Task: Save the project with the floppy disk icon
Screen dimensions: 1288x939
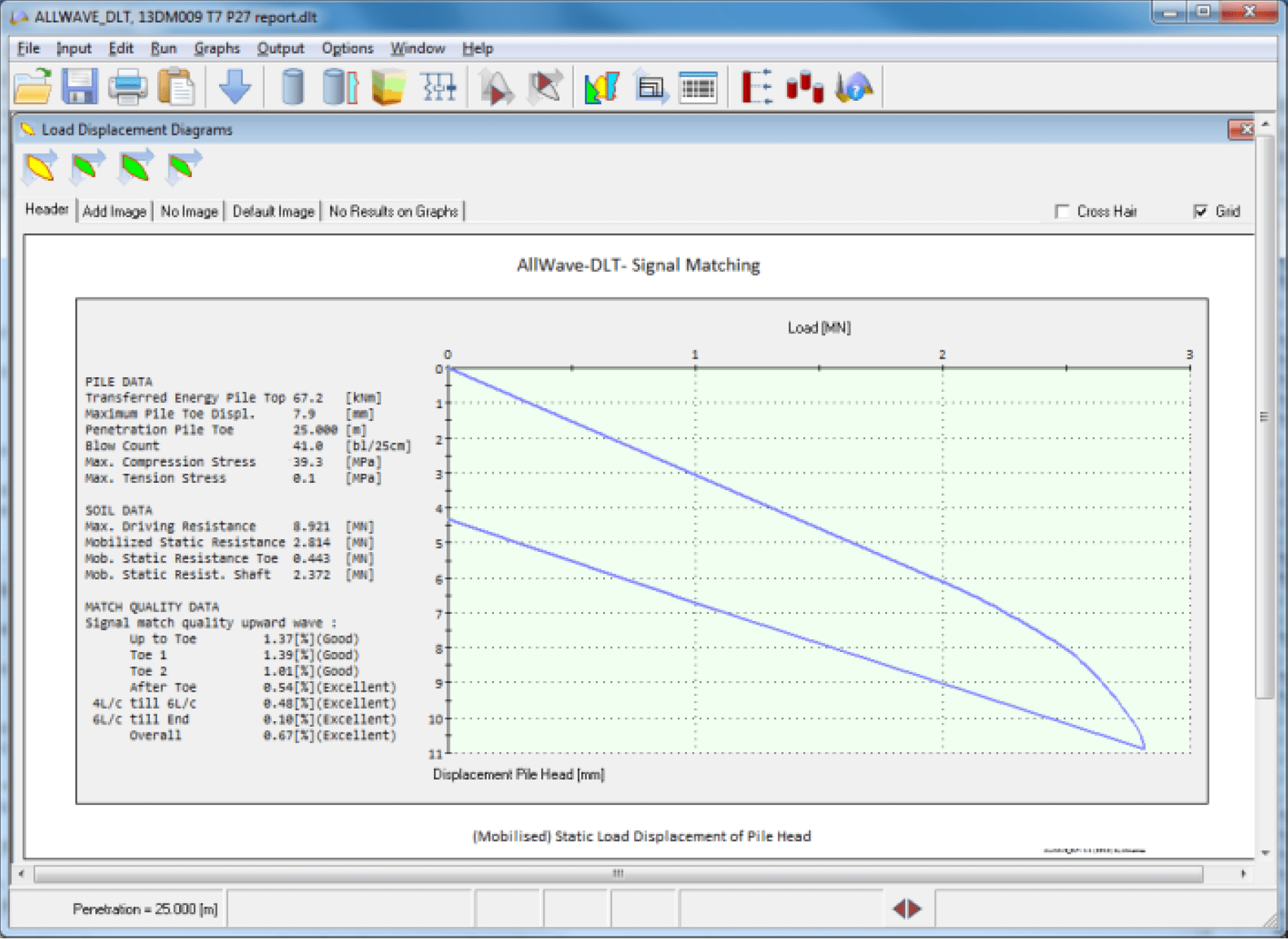Action: click(x=80, y=87)
